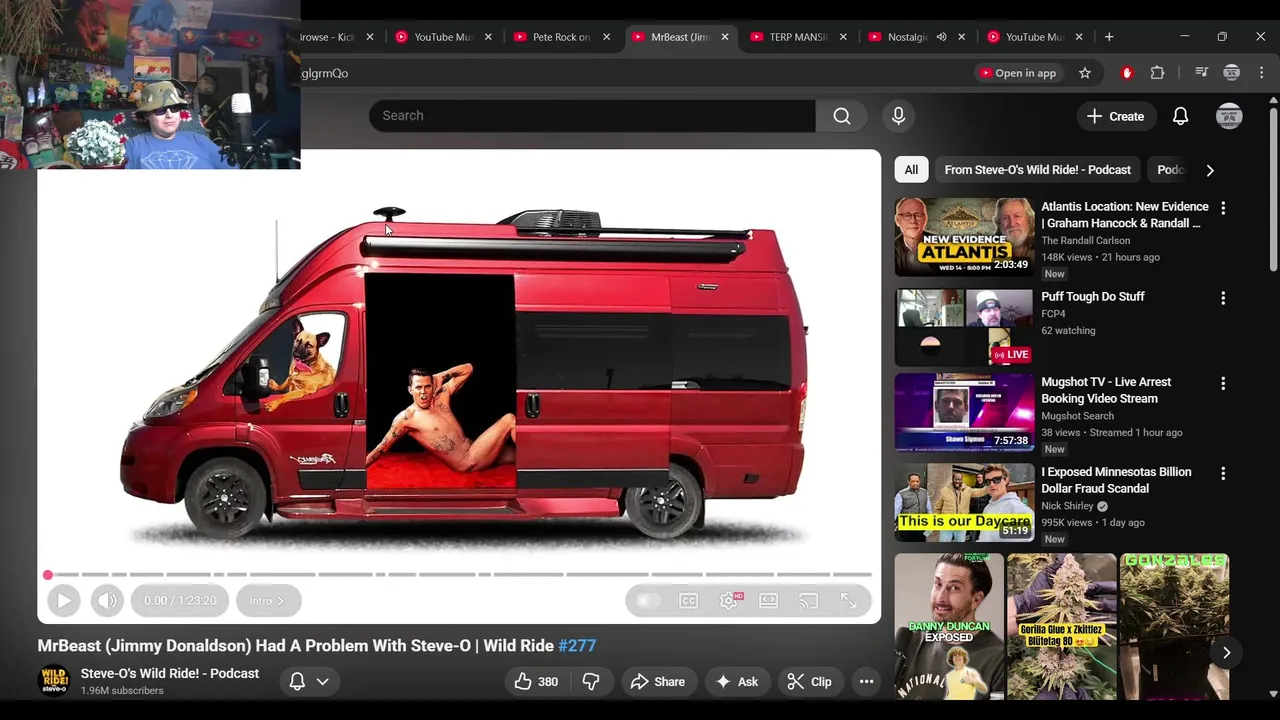This screenshot has height=720, width=1280.
Task: Mute the Nostalgic tab via its speaker icon
Action: pyautogui.click(x=941, y=37)
